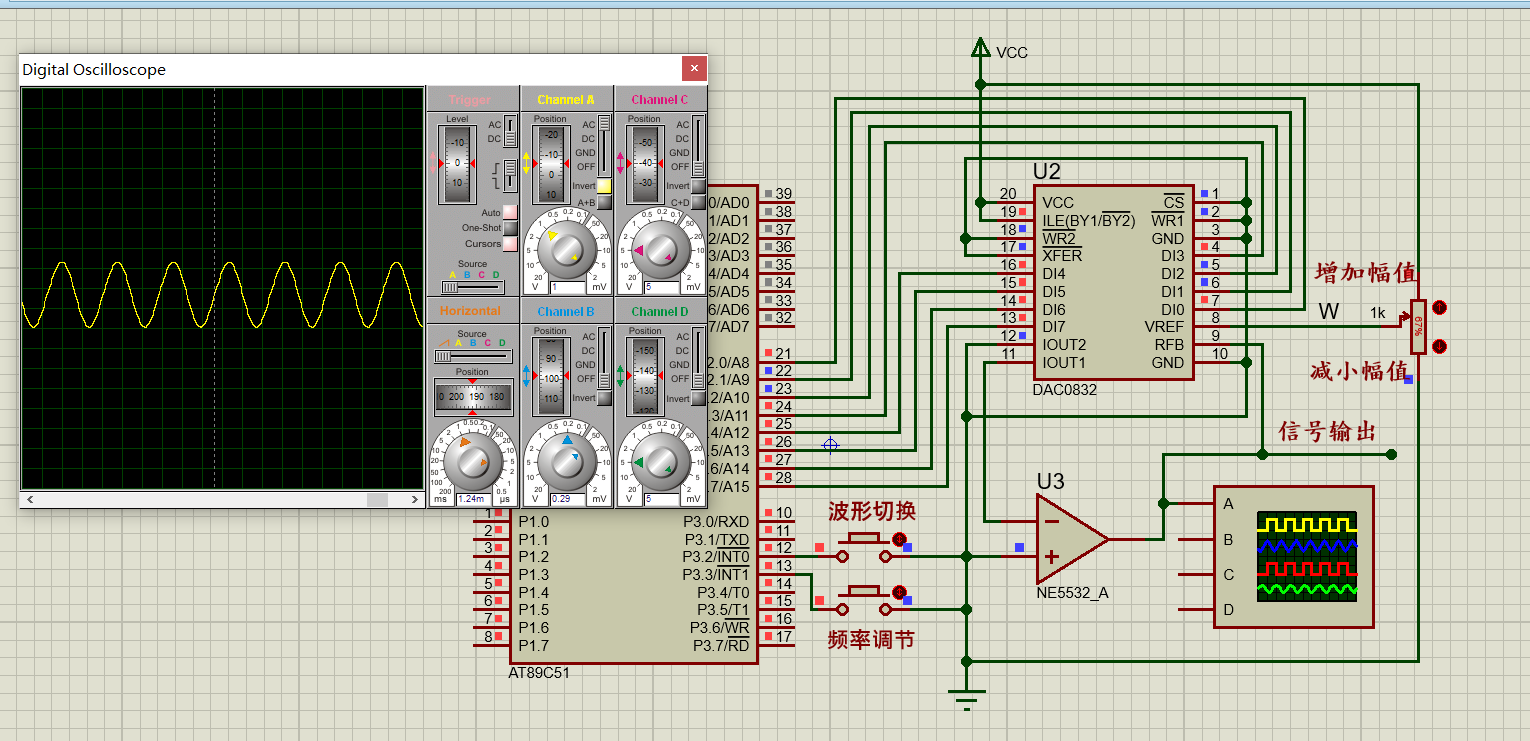Click the VCC terminal text label
1530x741 pixels.
[x=1012, y=52]
